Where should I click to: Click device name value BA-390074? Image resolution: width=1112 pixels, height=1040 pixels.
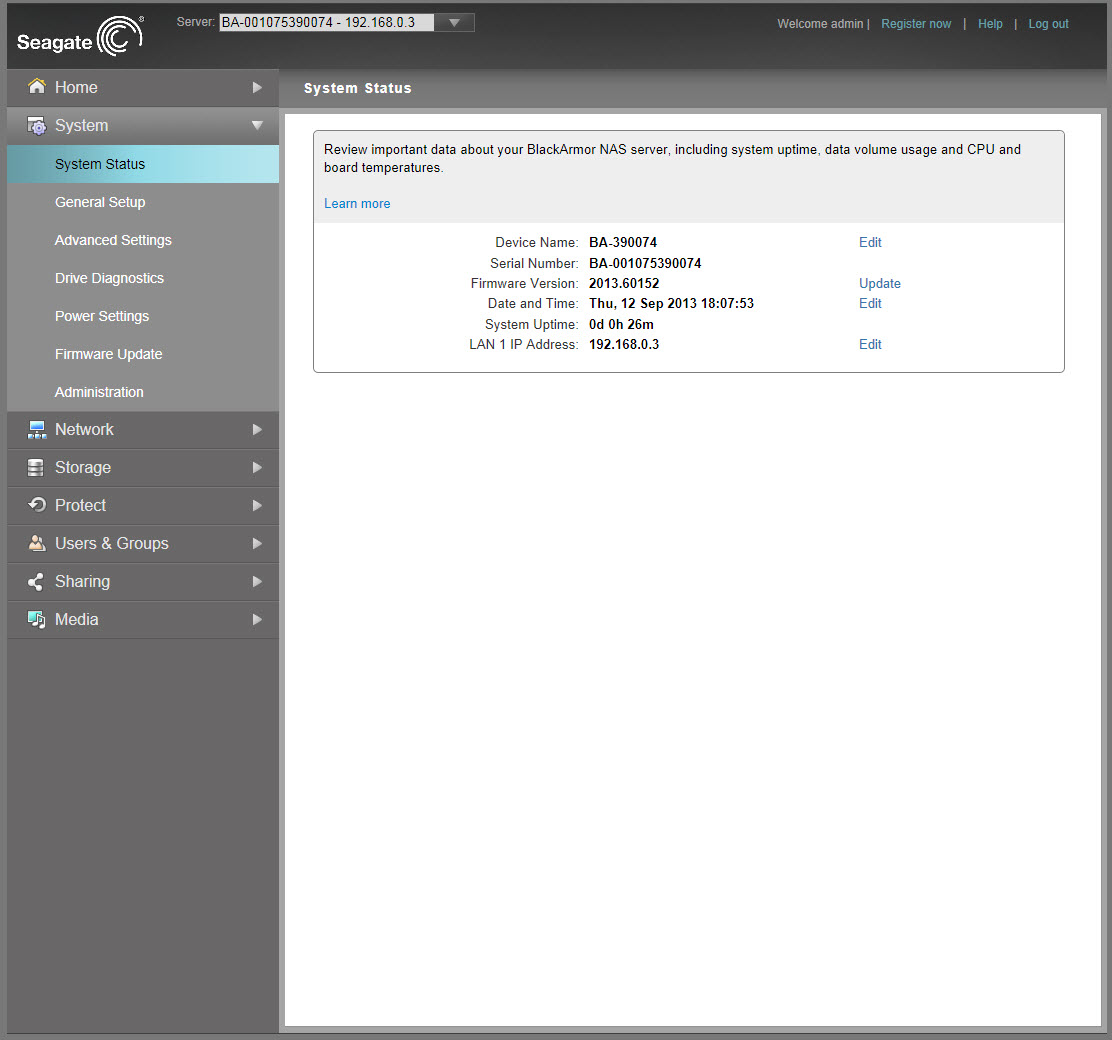pos(623,243)
